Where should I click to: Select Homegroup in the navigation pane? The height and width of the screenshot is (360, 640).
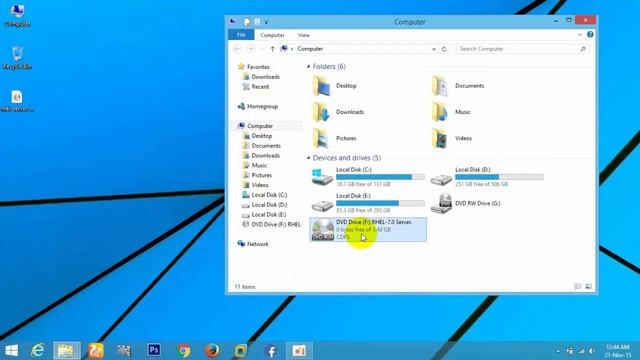(x=262, y=107)
